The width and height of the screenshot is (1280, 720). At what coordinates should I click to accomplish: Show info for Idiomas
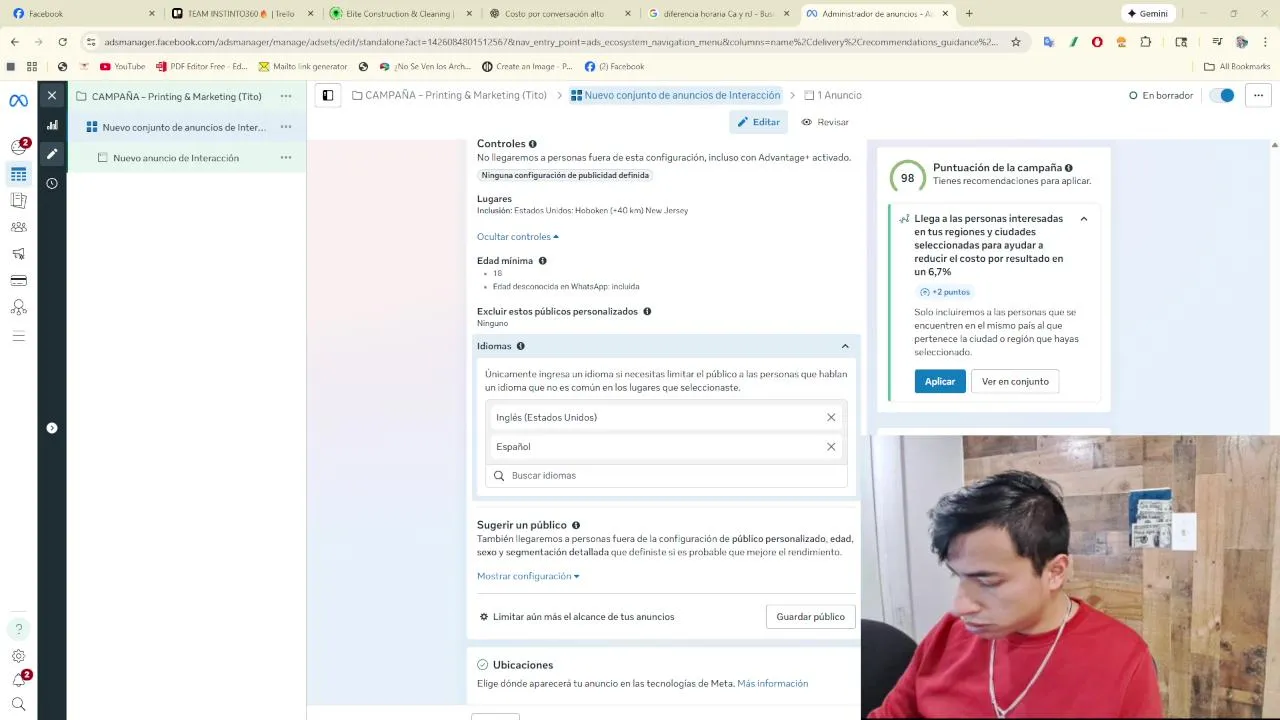pos(521,346)
